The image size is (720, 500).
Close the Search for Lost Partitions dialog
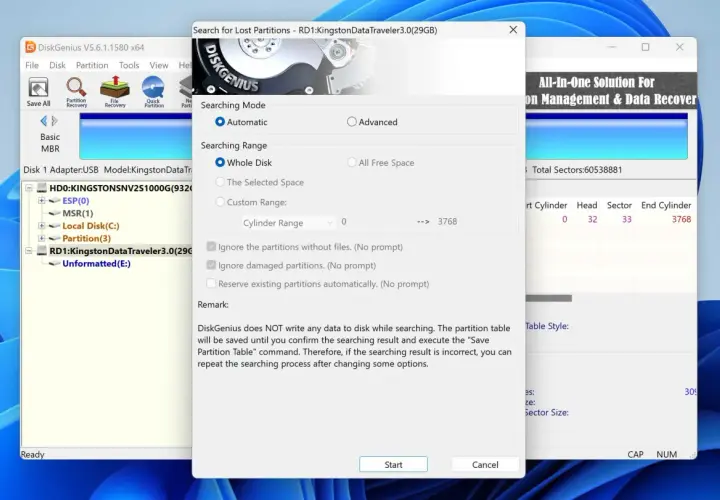(x=513, y=30)
